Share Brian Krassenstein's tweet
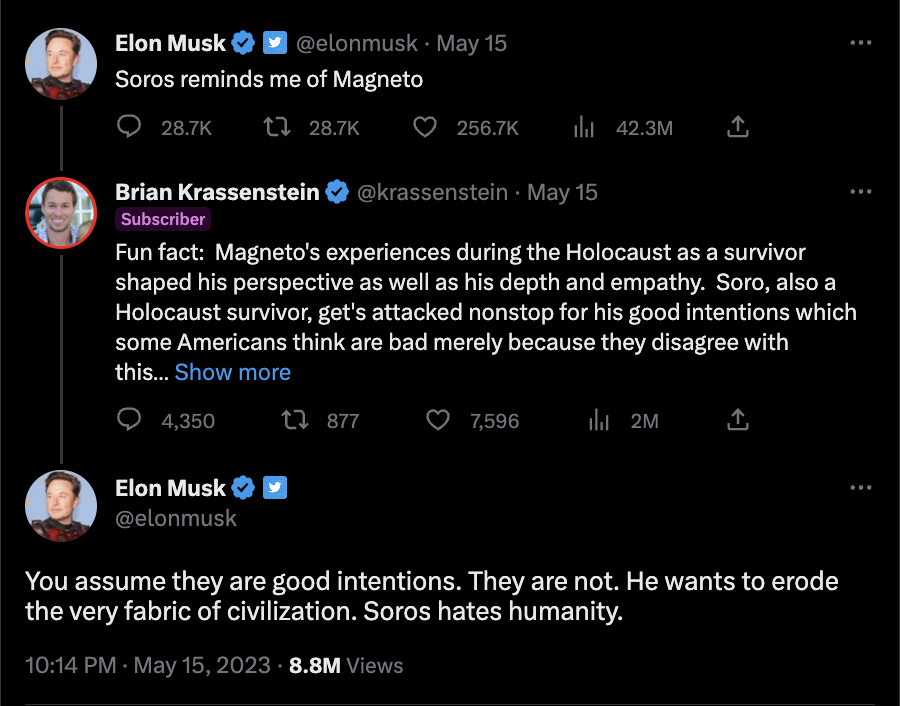The width and height of the screenshot is (900, 706). [x=738, y=420]
